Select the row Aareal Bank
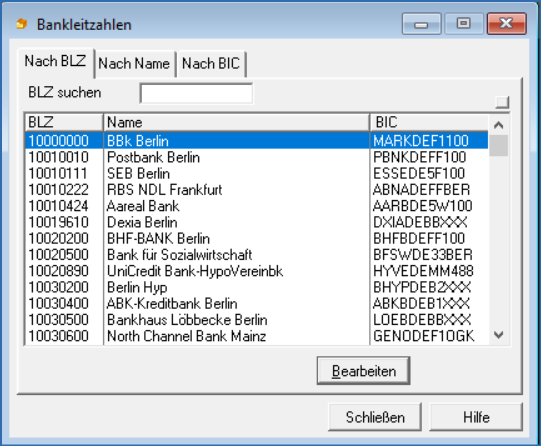The width and height of the screenshot is (541, 446). coord(257,206)
